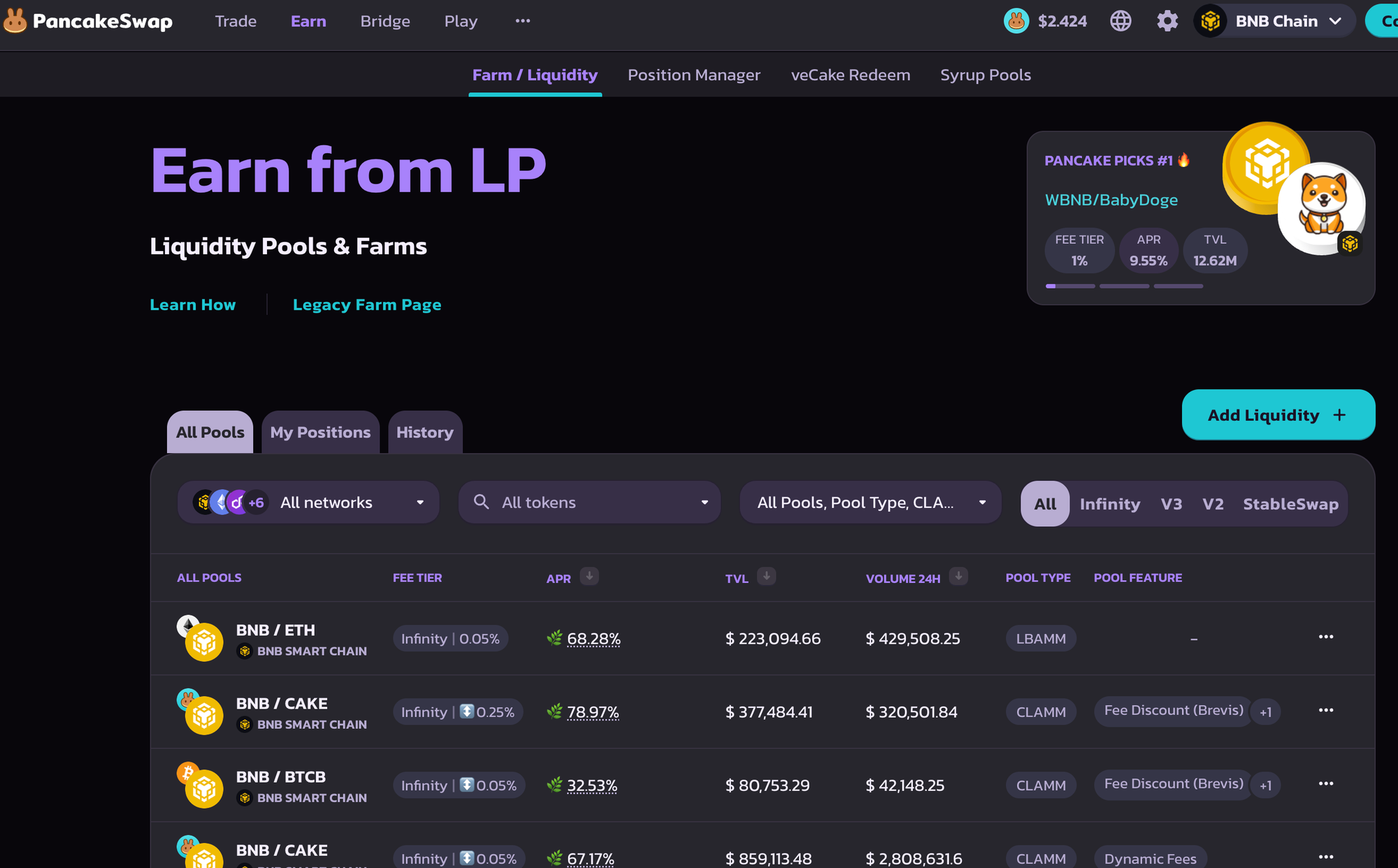Open the All tokens dropdown
This screenshot has height=868, width=1398.
point(589,502)
